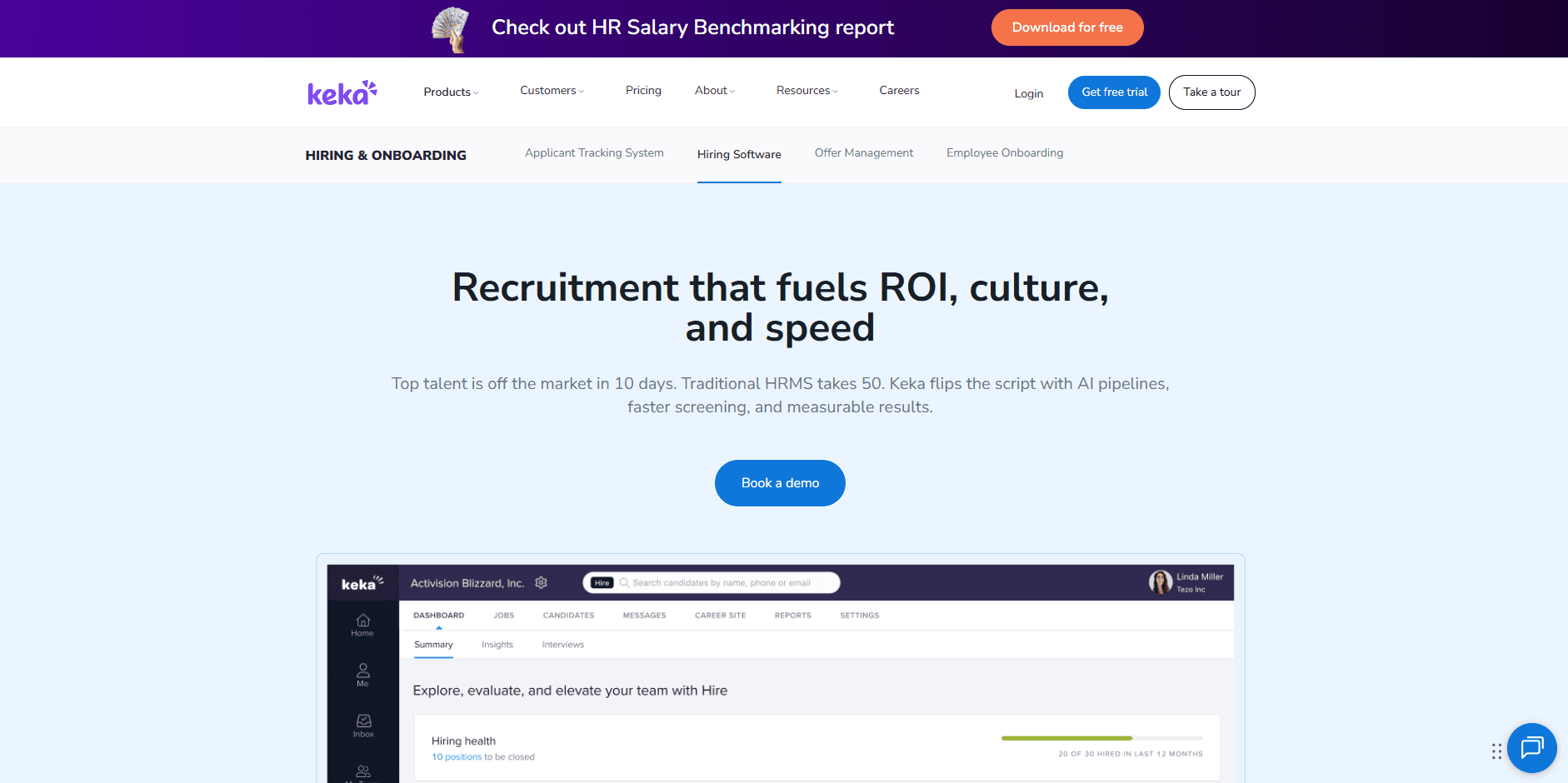1568x783 pixels.
Task: Click the money hand image in banner
Action: click(x=451, y=30)
